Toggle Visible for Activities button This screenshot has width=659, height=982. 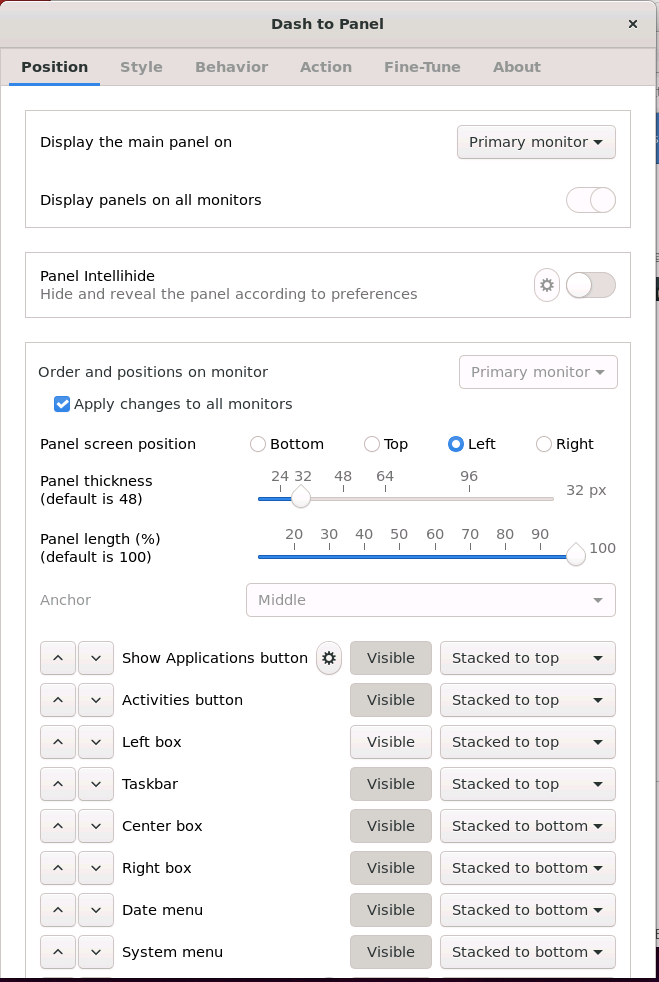click(391, 700)
